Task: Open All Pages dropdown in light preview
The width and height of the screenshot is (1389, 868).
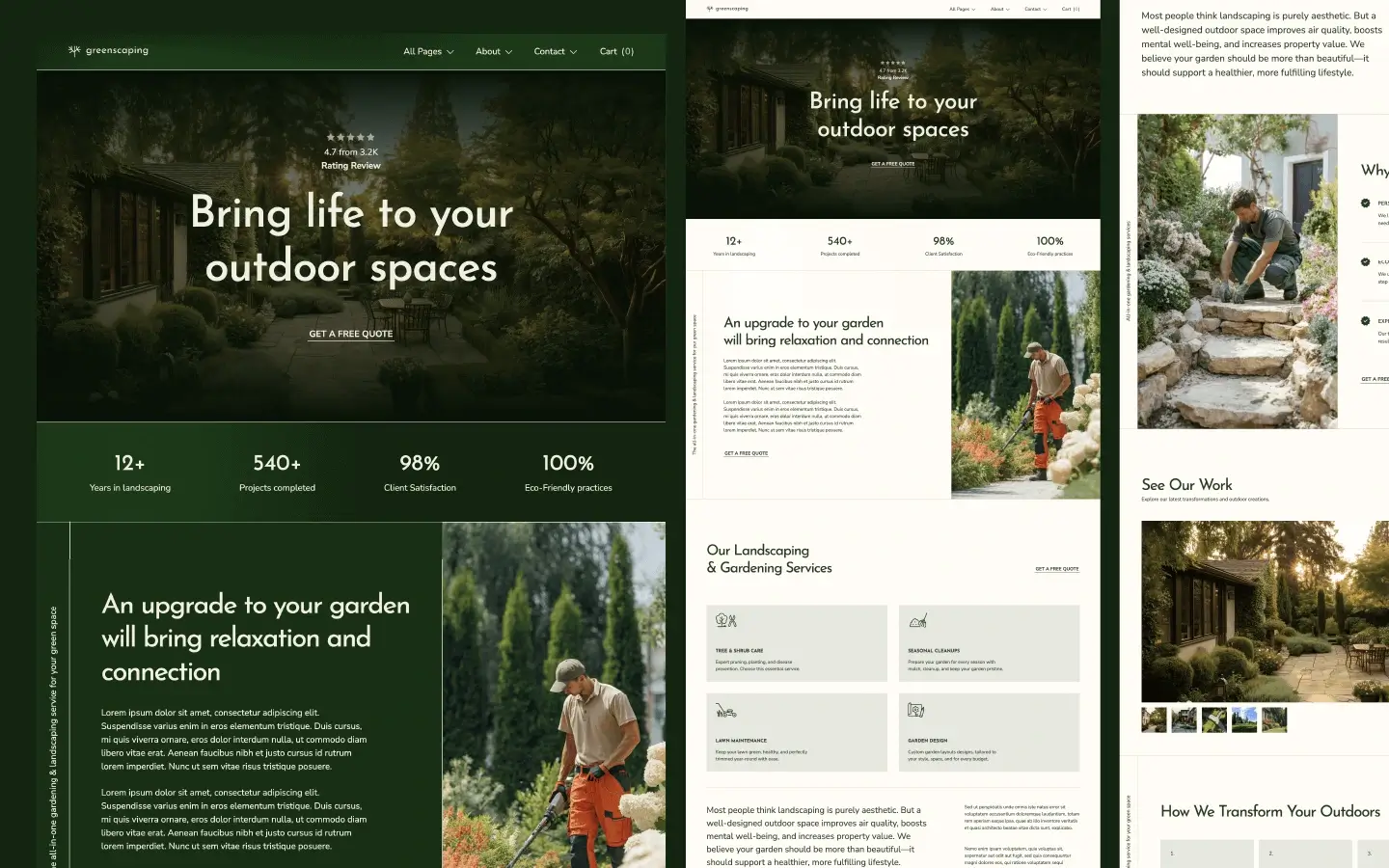Action: pyautogui.click(x=962, y=9)
